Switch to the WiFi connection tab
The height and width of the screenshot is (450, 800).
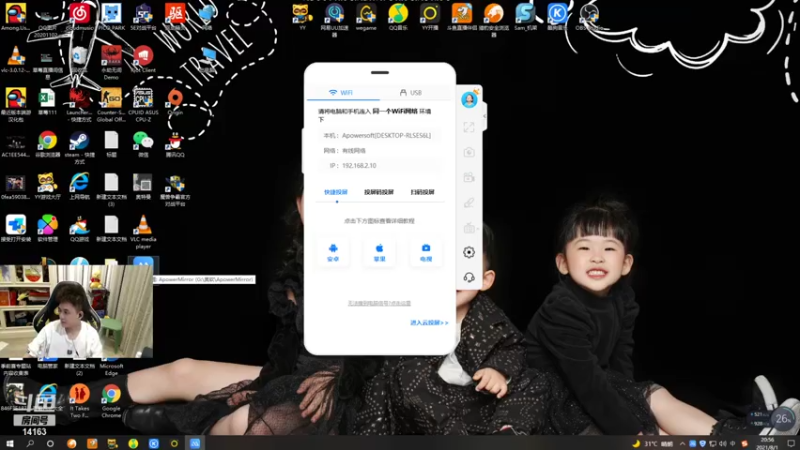341,92
